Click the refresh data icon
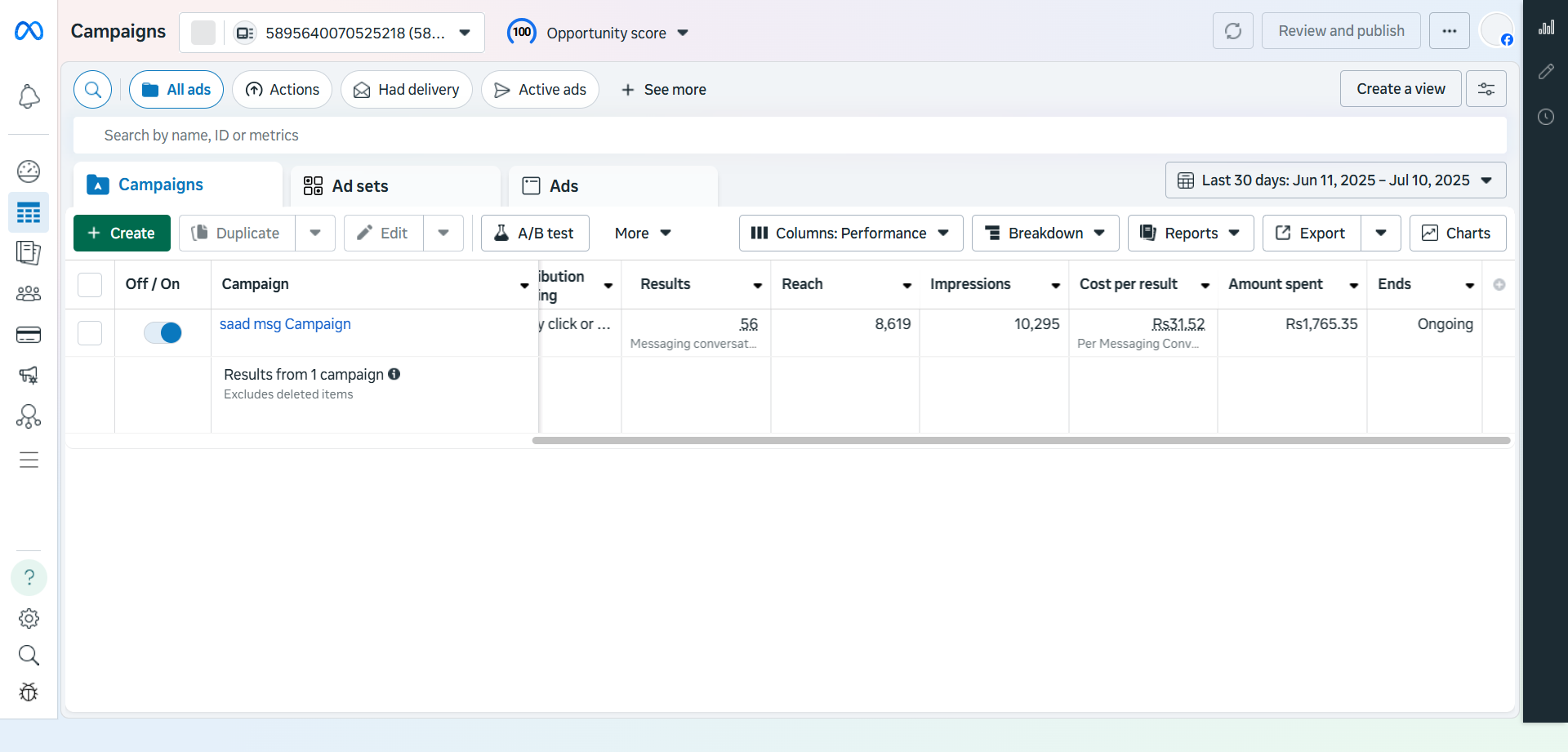Image resolution: width=1568 pixels, height=752 pixels. (1232, 31)
